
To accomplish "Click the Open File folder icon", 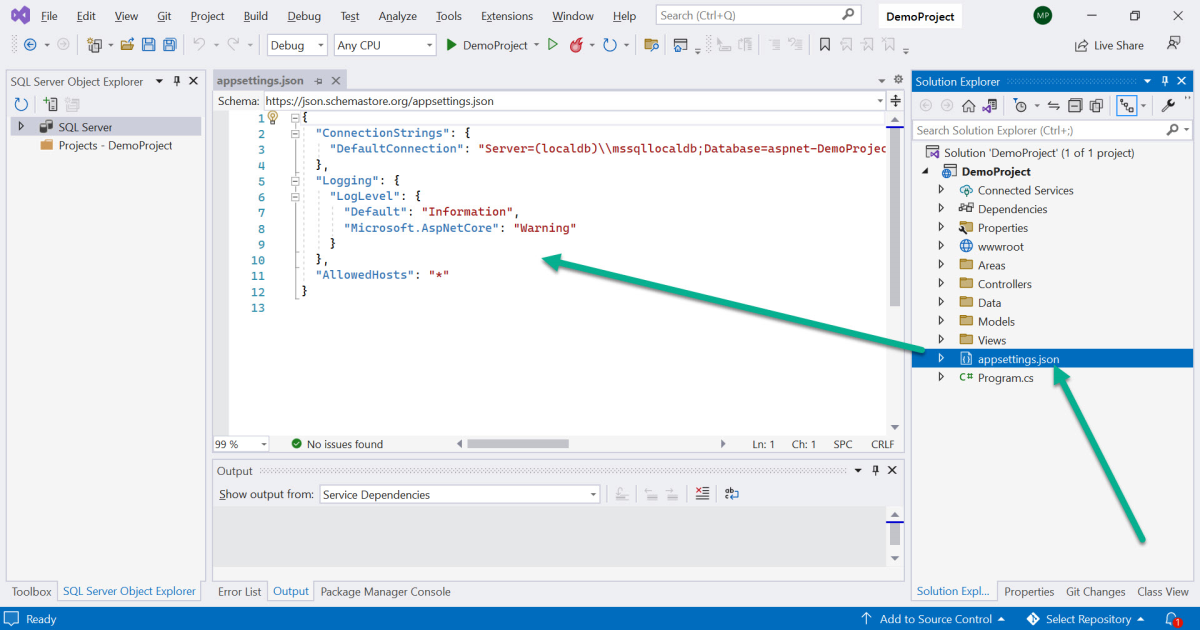I will pyautogui.click(x=127, y=45).
